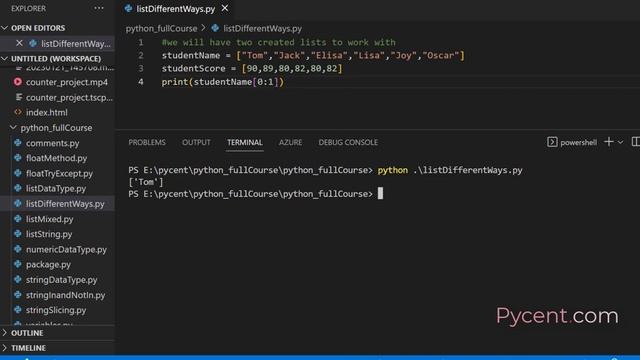640x360 pixels.
Task: Open numericDataType.py file
Action: tap(66, 249)
